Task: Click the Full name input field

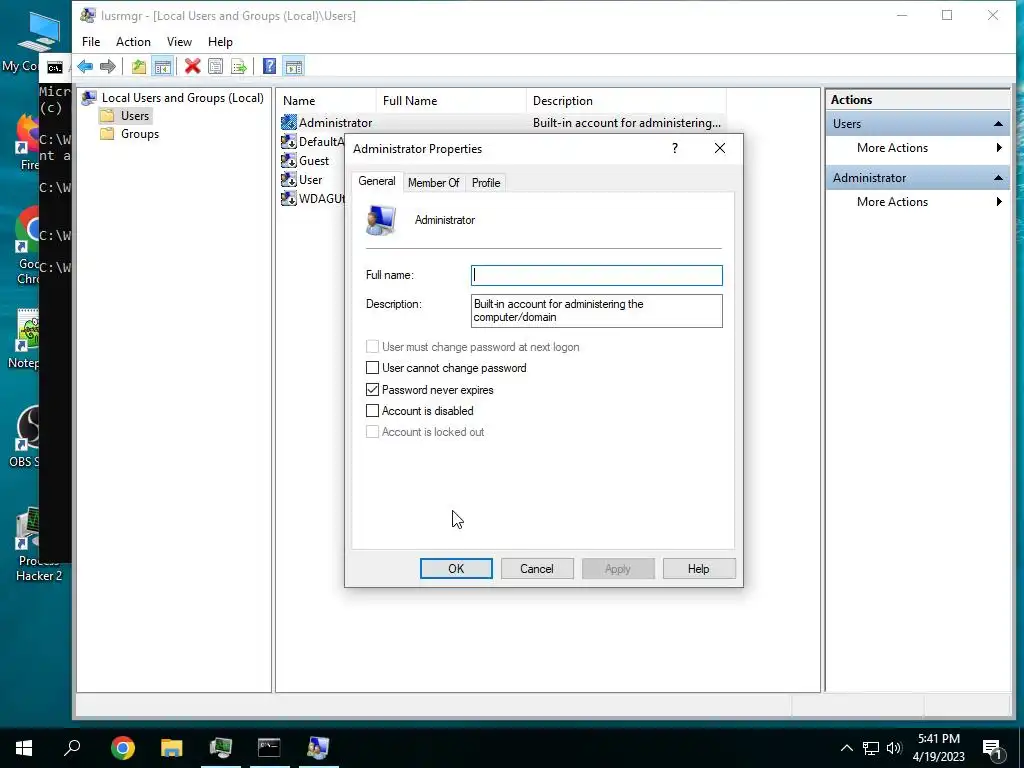Action: coord(597,275)
